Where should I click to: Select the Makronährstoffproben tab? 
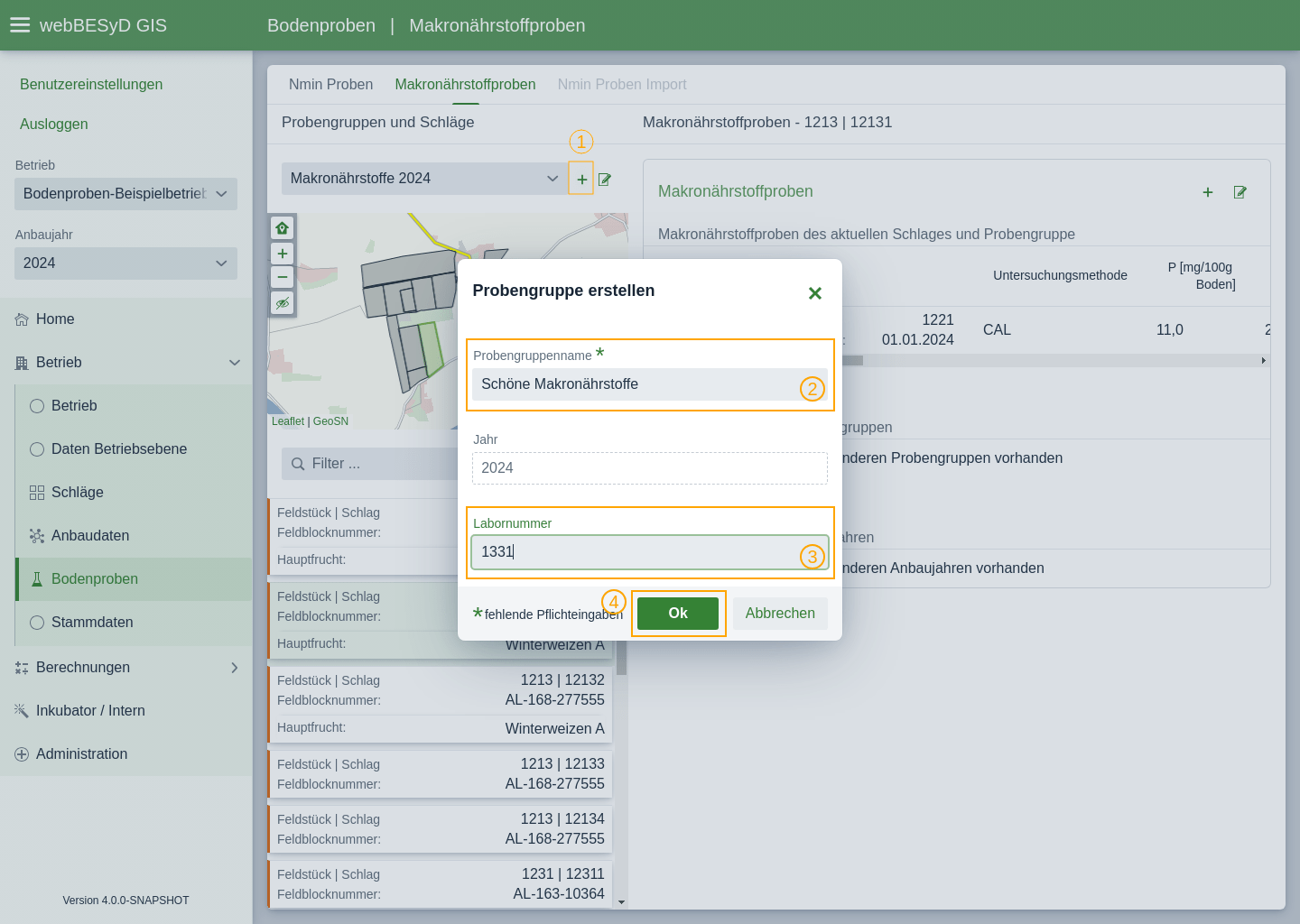(465, 85)
